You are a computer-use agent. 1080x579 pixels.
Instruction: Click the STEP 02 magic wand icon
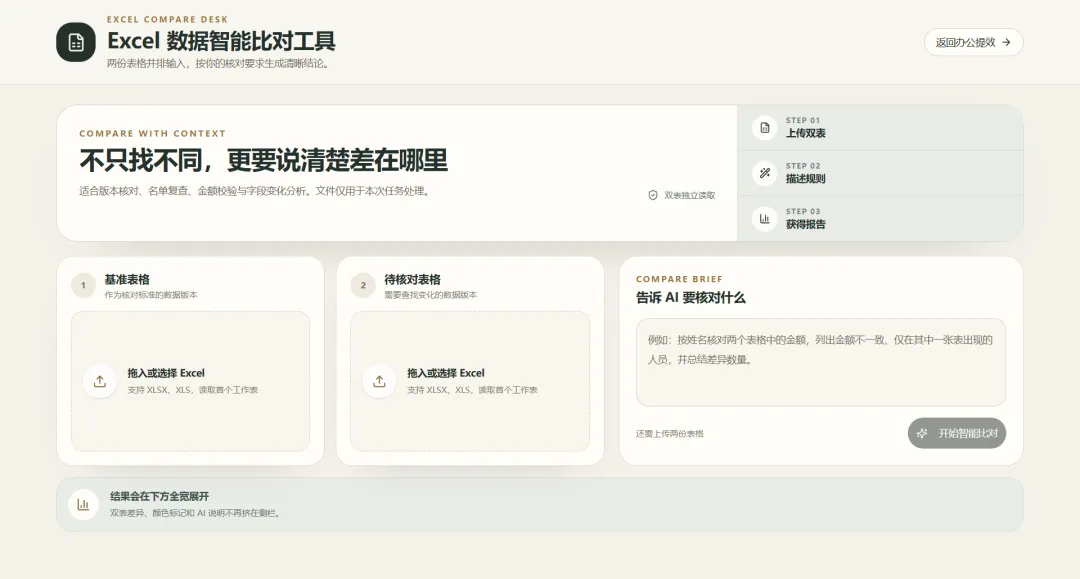tap(765, 173)
